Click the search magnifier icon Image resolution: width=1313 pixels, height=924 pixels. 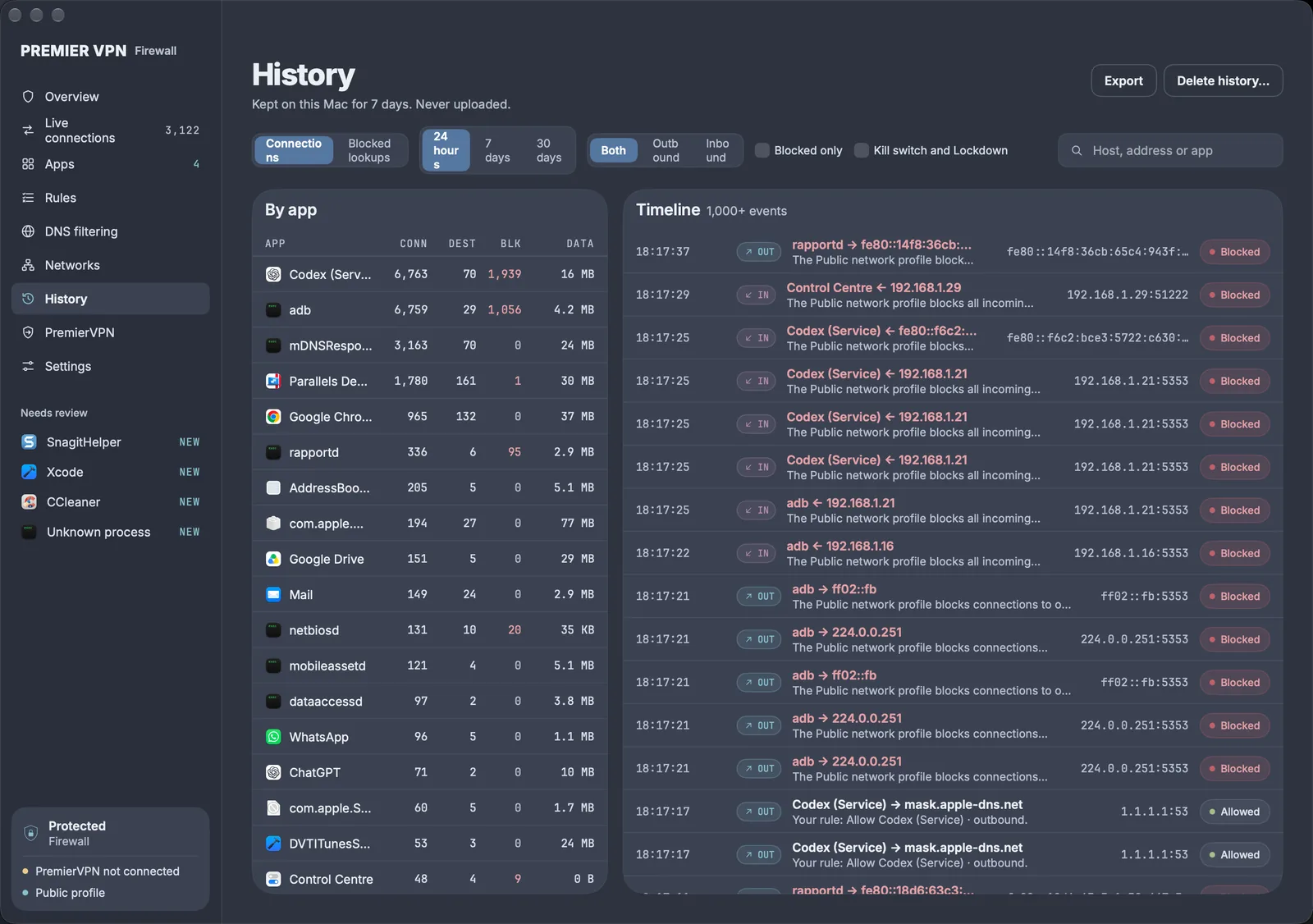[x=1077, y=151]
